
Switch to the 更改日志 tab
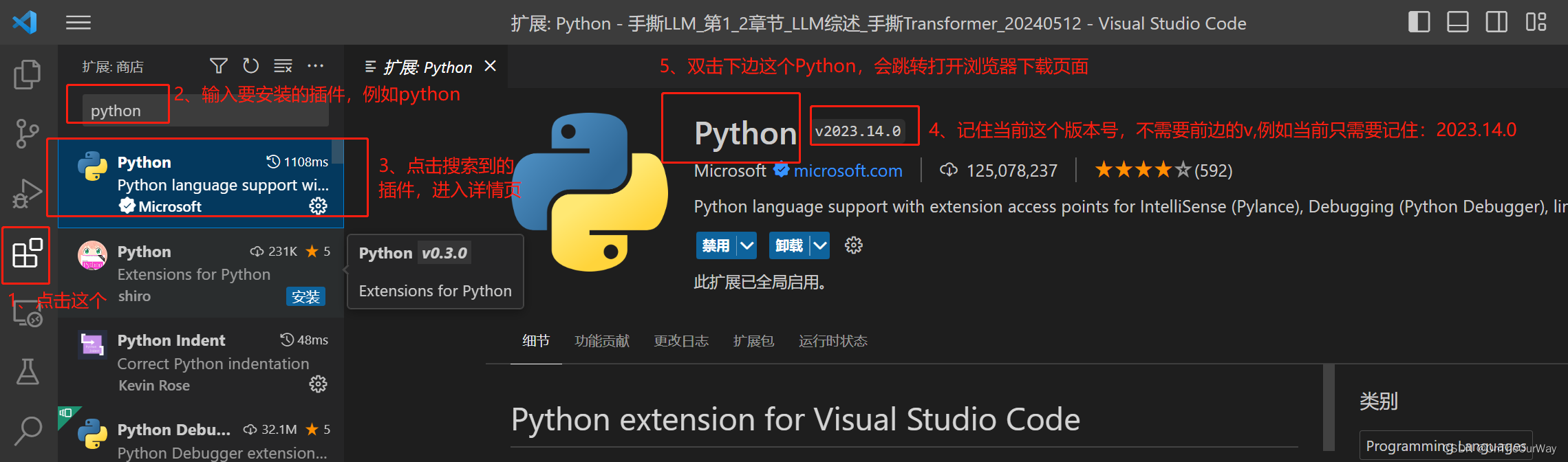(x=681, y=341)
